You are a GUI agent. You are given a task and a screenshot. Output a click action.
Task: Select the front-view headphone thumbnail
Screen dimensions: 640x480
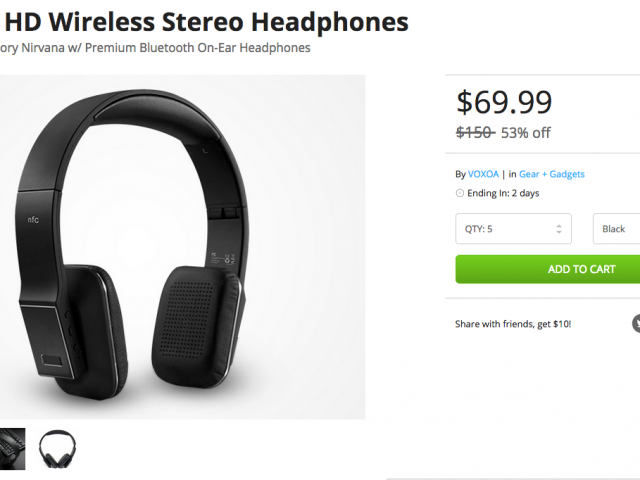pyautogui.click(x=57, y=448)
